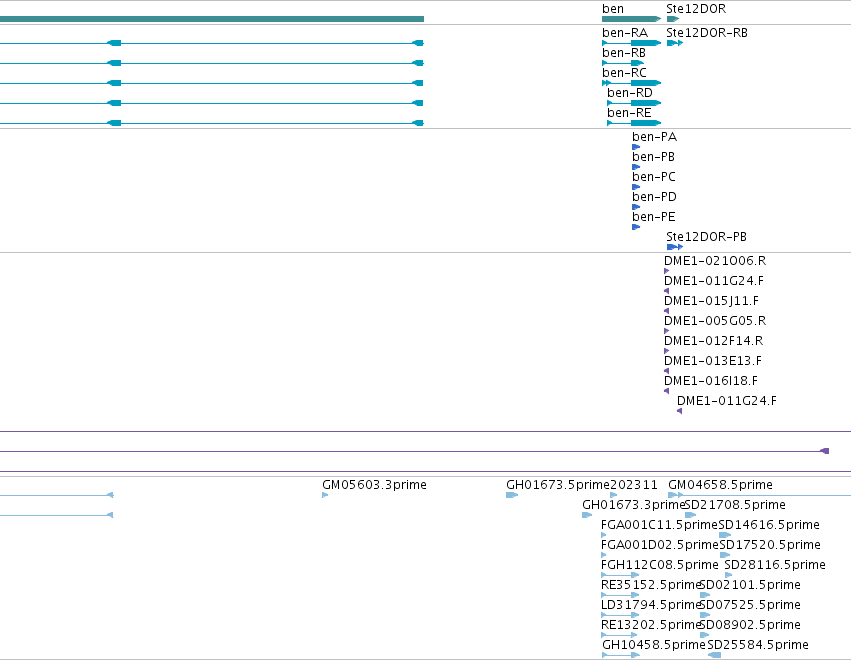
Task: Click the ben-RB transcript label
Action: pos(624,53)
